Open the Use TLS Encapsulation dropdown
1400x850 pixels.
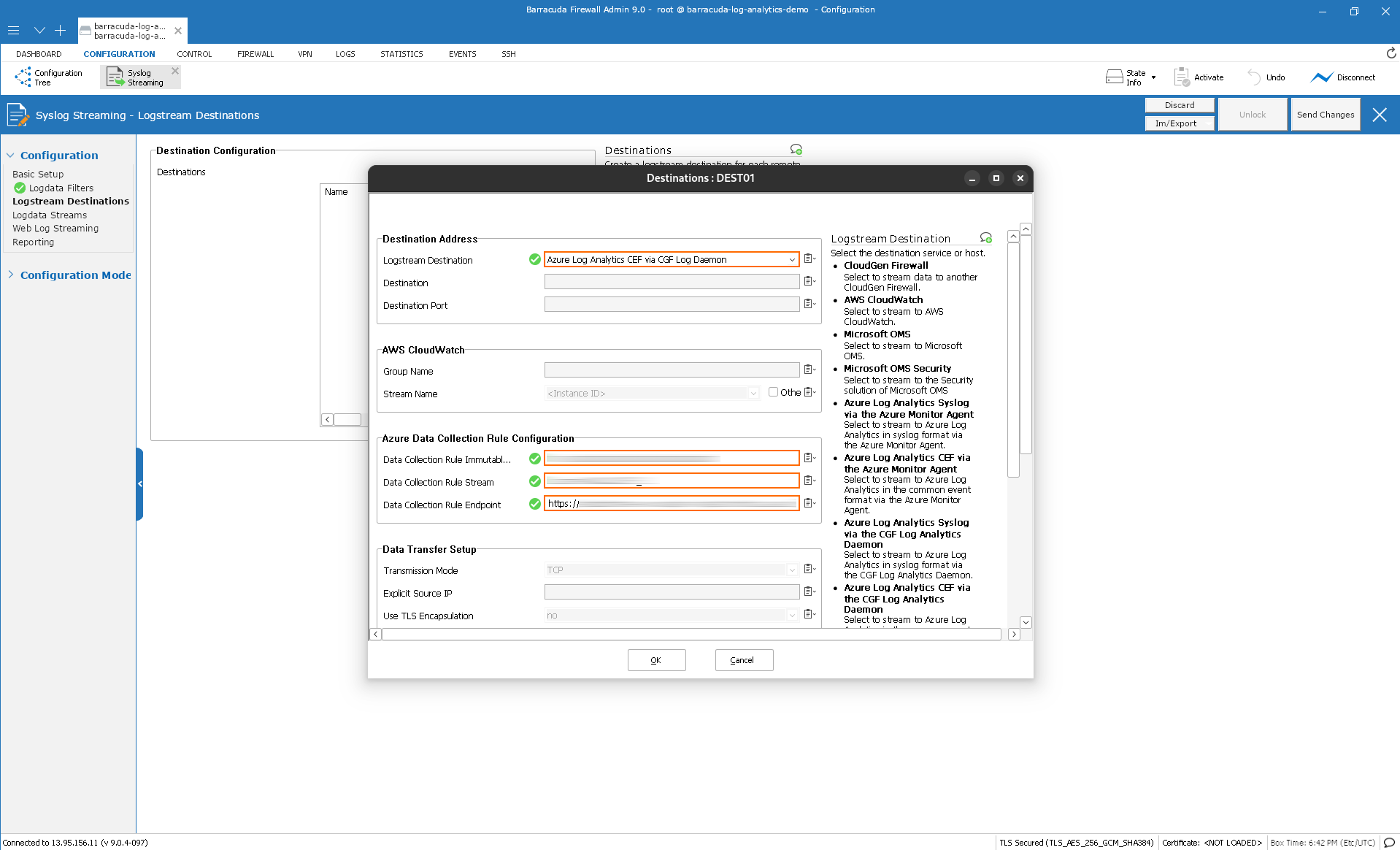[672, 615]
